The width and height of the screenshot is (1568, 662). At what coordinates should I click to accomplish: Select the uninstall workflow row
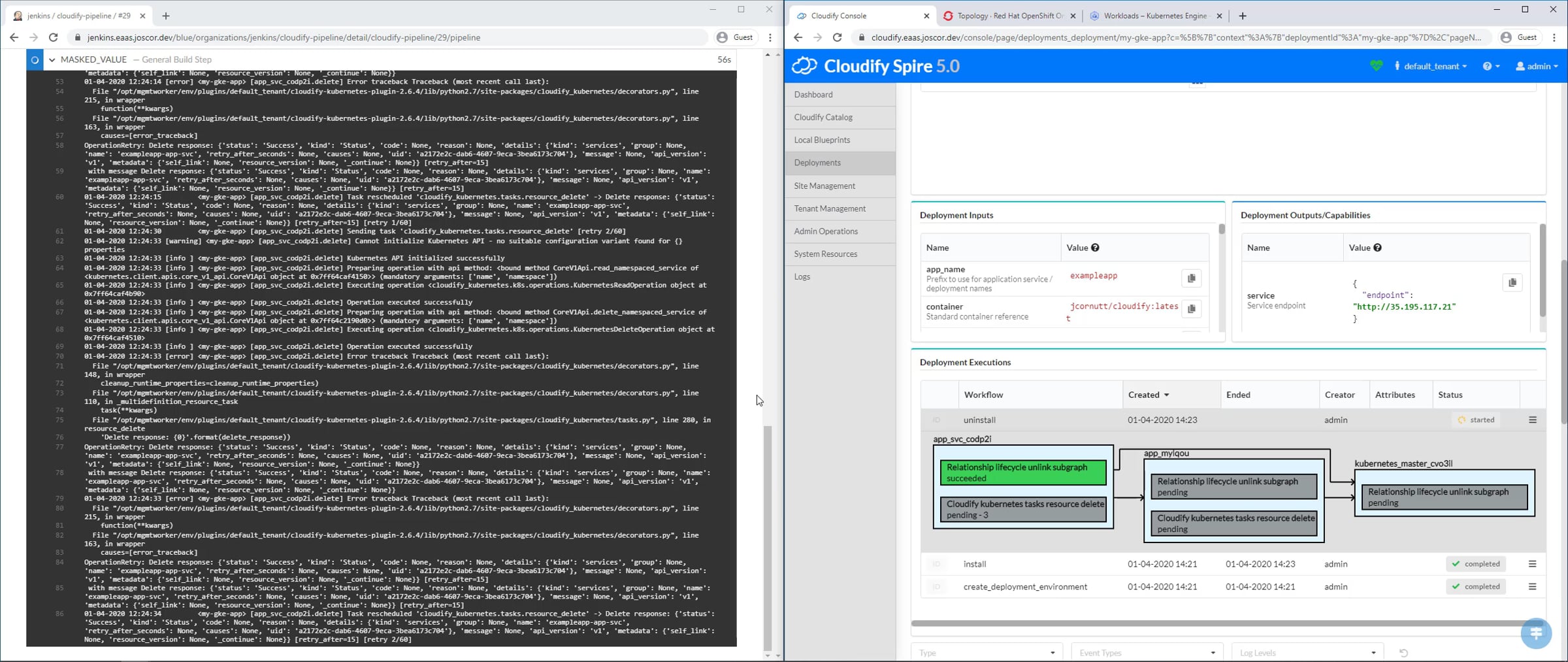pyautogui.click(x=1233, y=420)
